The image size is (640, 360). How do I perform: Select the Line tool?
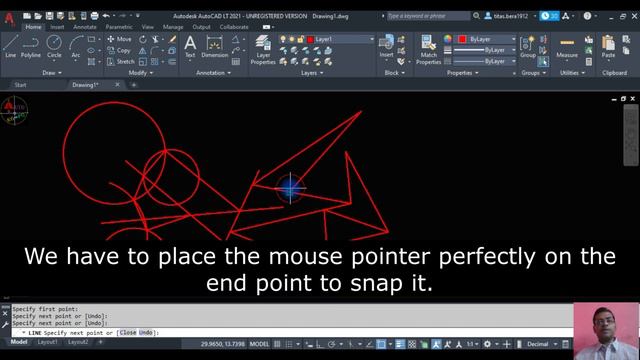coord(11,46)
